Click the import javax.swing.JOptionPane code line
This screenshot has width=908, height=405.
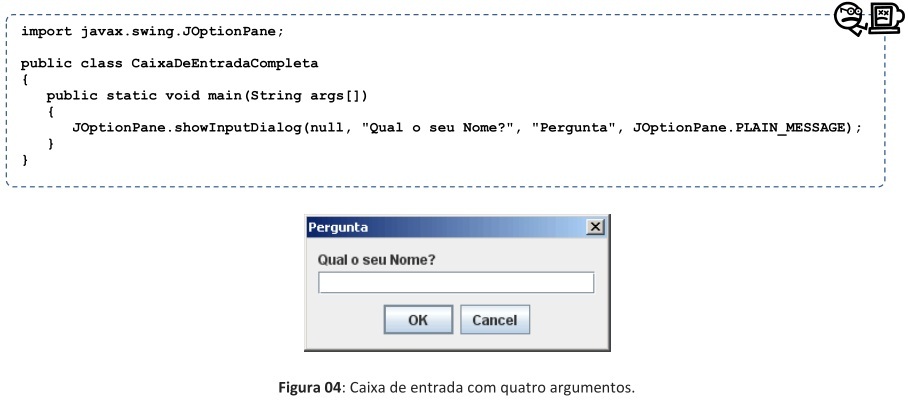pyautogui.click(x=152, y=32)
